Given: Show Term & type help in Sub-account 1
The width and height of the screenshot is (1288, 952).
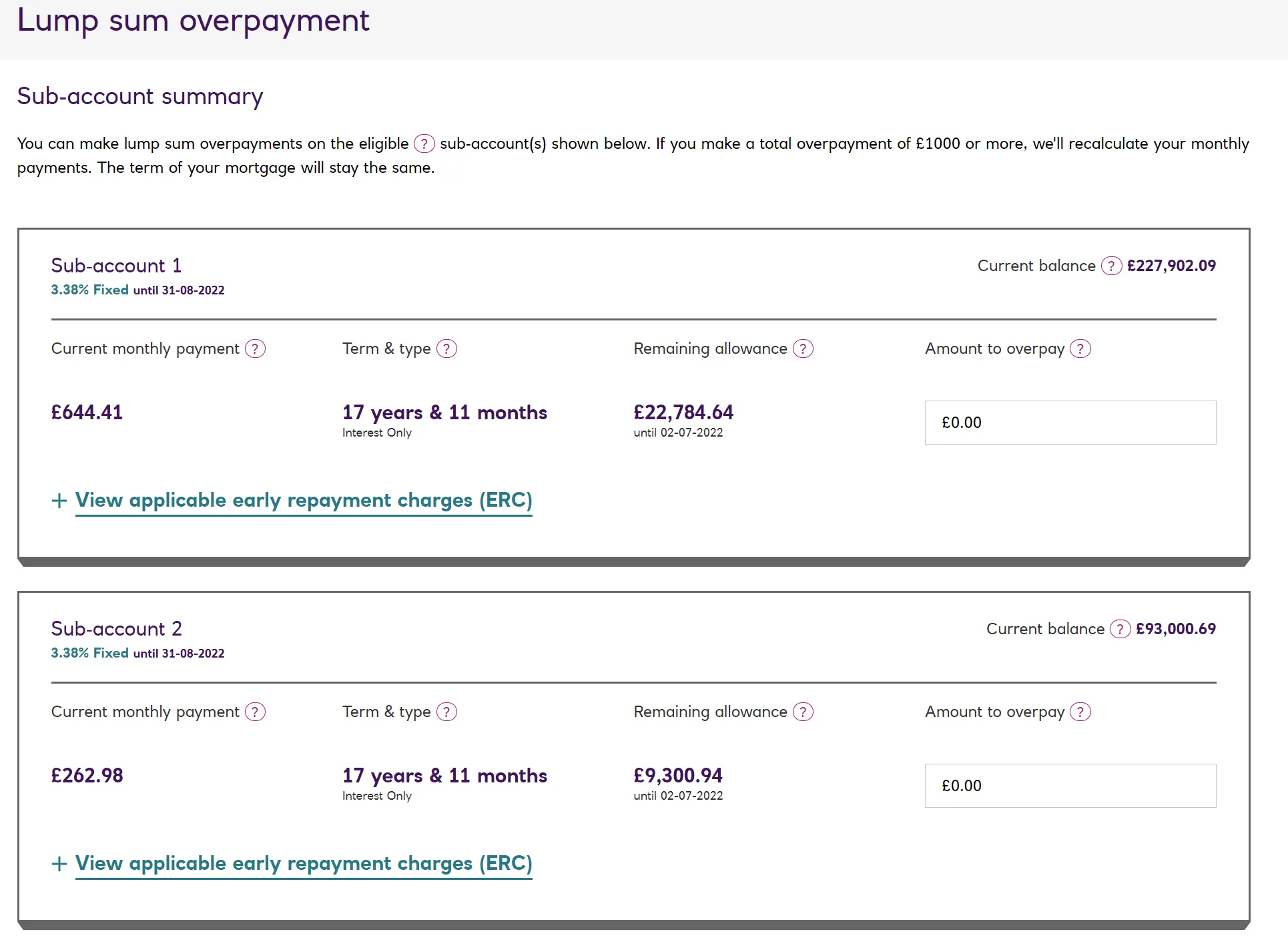Looking at the screenshot, I should pyautogui.click(x=446, y=348).
